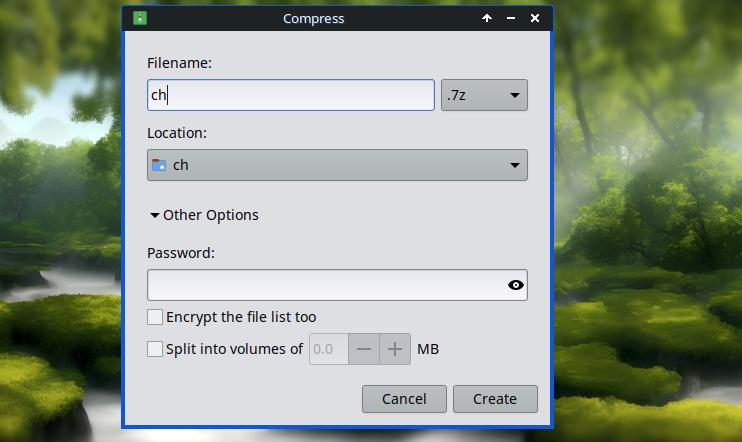Click the Filename text field
742x442 pixels.
pyautogui.click(x=291, y=95)
